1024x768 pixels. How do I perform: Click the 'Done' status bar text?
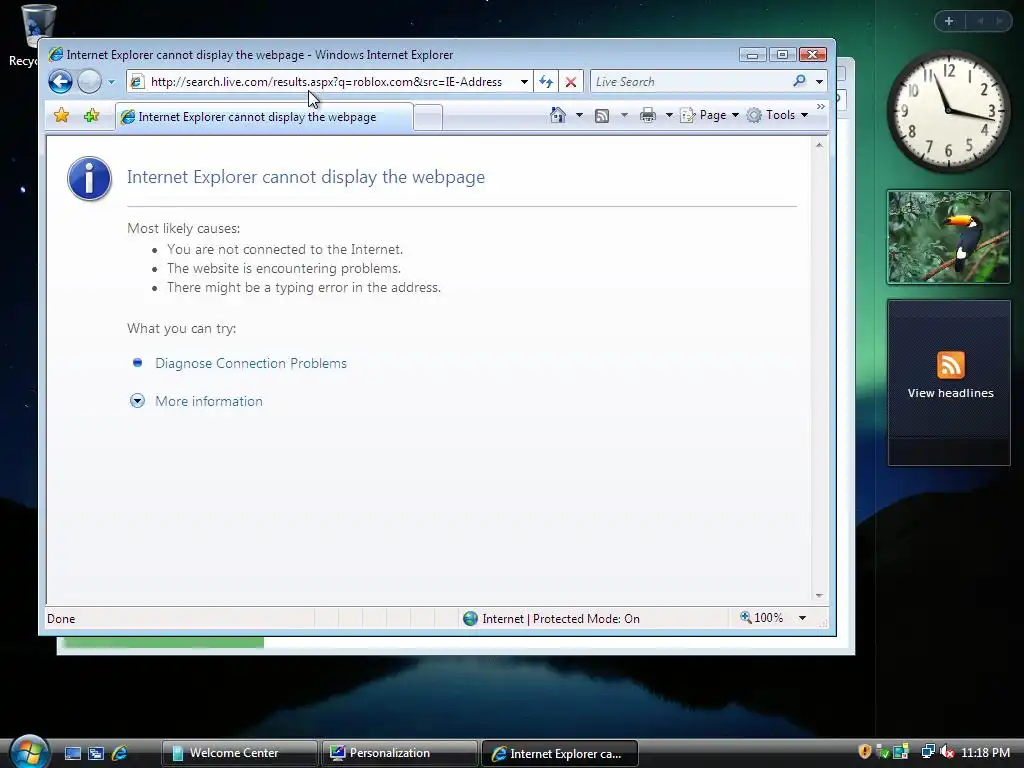pos(61,618)
